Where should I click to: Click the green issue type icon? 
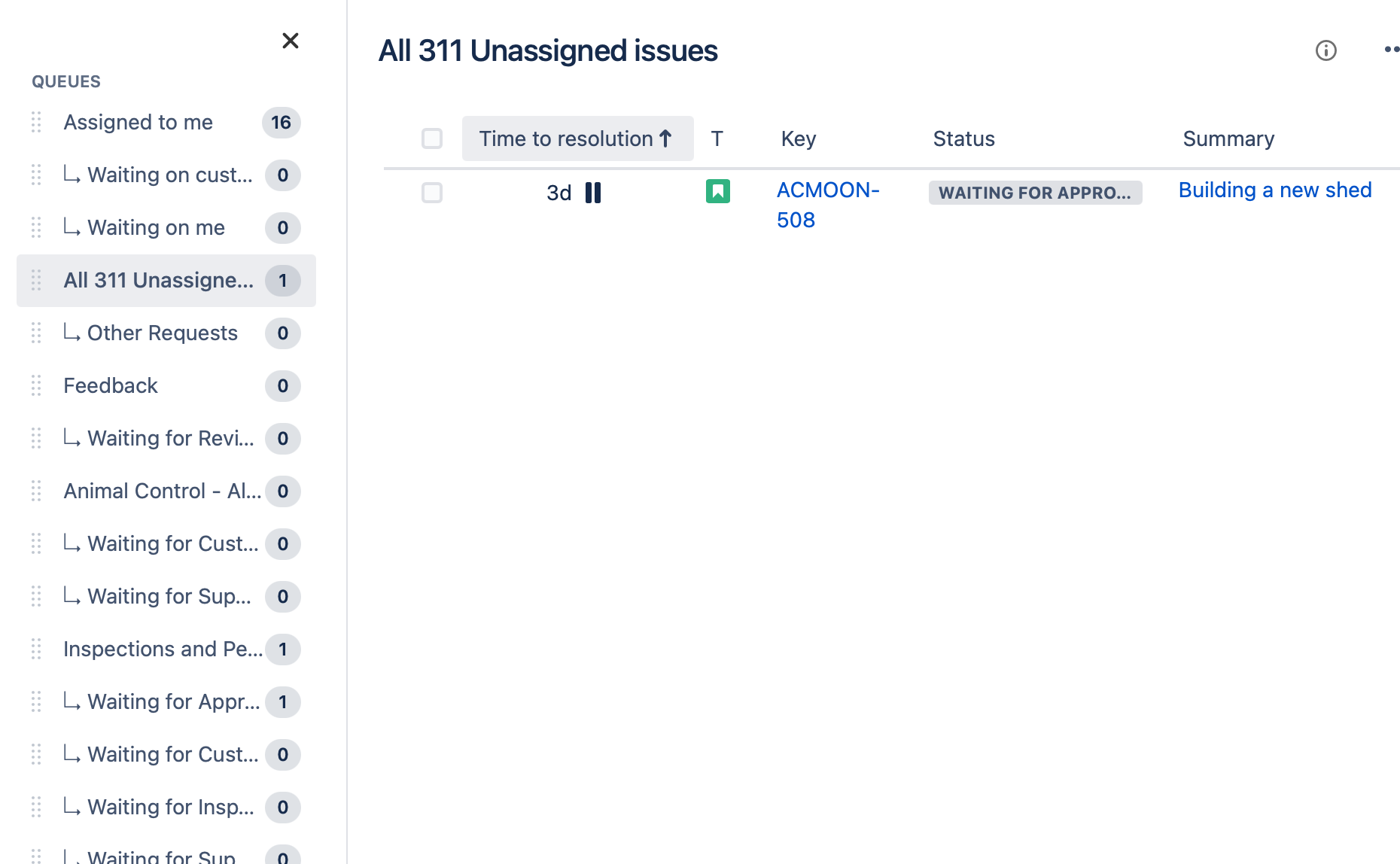pyautogui.click(x=717, y=191)
